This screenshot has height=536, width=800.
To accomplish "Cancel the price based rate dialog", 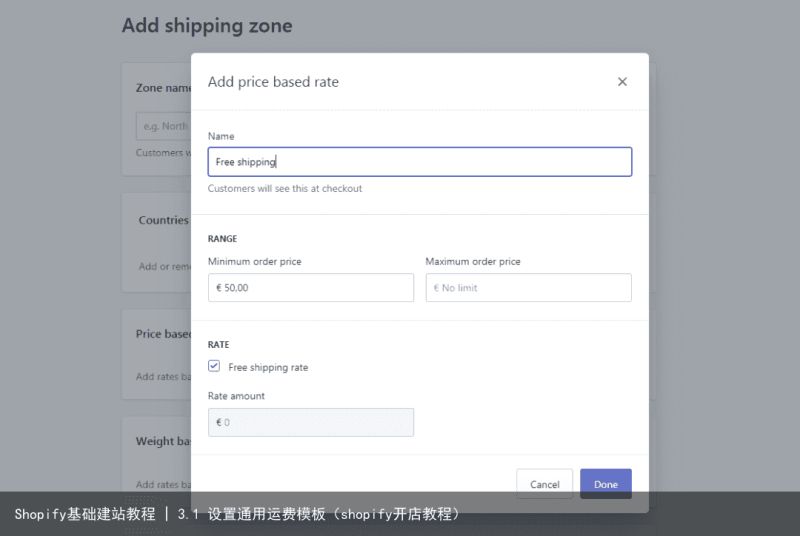I will (x=544, y=484).
